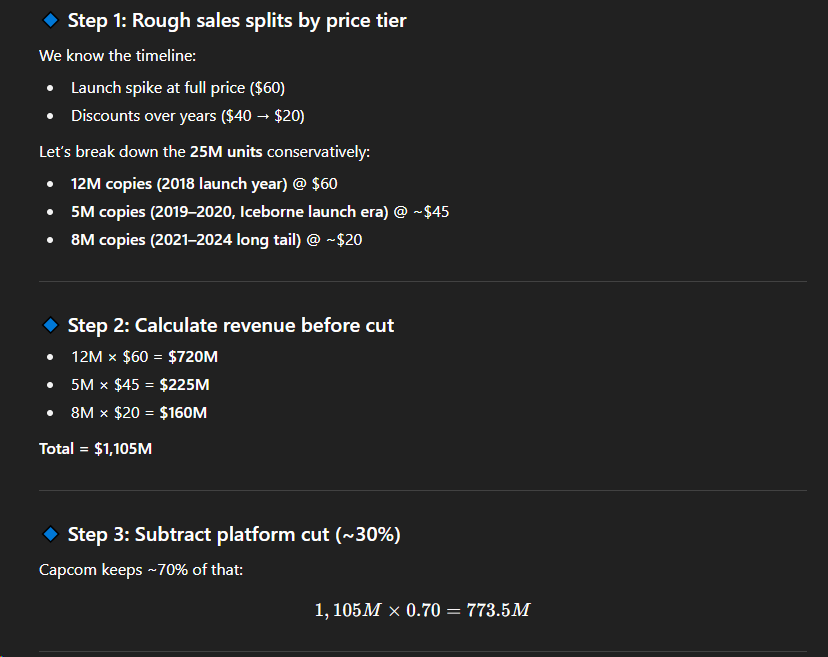Click the blue diamond icon beside Step 1
The image size is (828, 657).
[x=50, y=20]
